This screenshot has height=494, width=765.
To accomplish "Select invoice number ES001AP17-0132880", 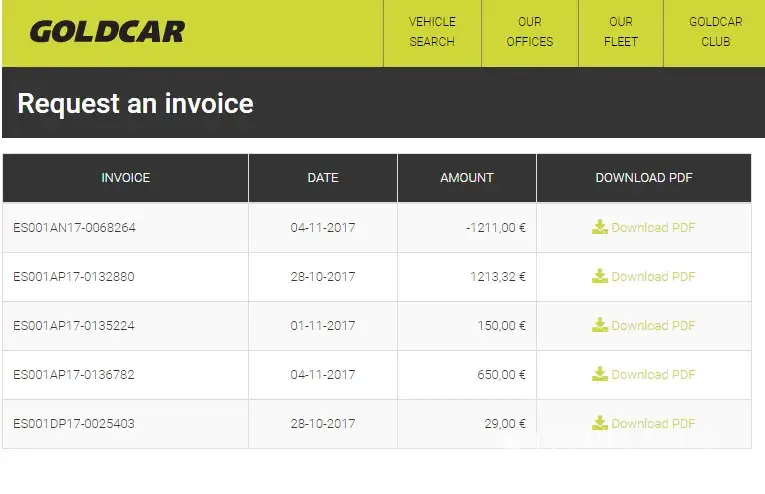I will click(x=74, y=277).
